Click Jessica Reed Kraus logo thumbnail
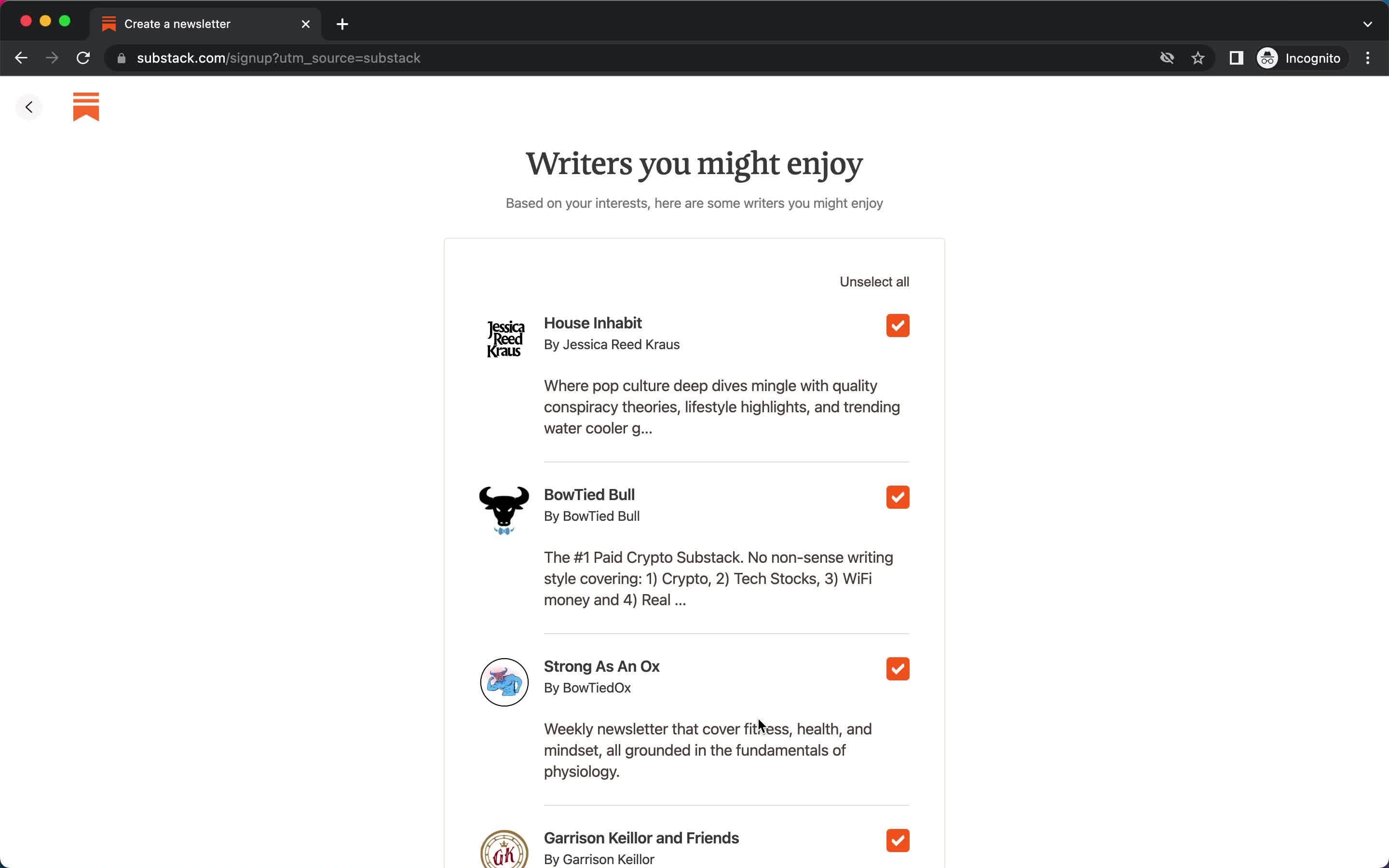The height and width of the screenshot is (868, 1389). point(504,339)
